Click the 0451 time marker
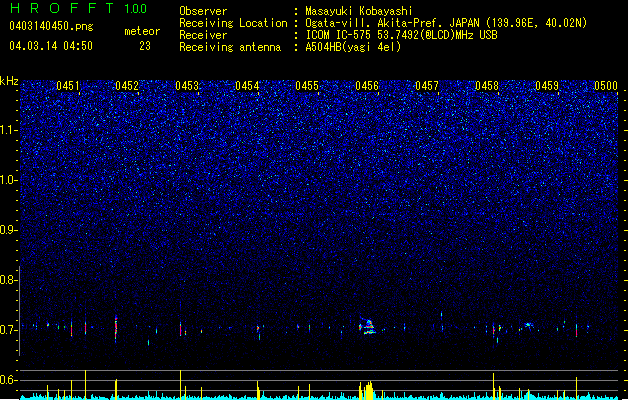 coord(68,86)
